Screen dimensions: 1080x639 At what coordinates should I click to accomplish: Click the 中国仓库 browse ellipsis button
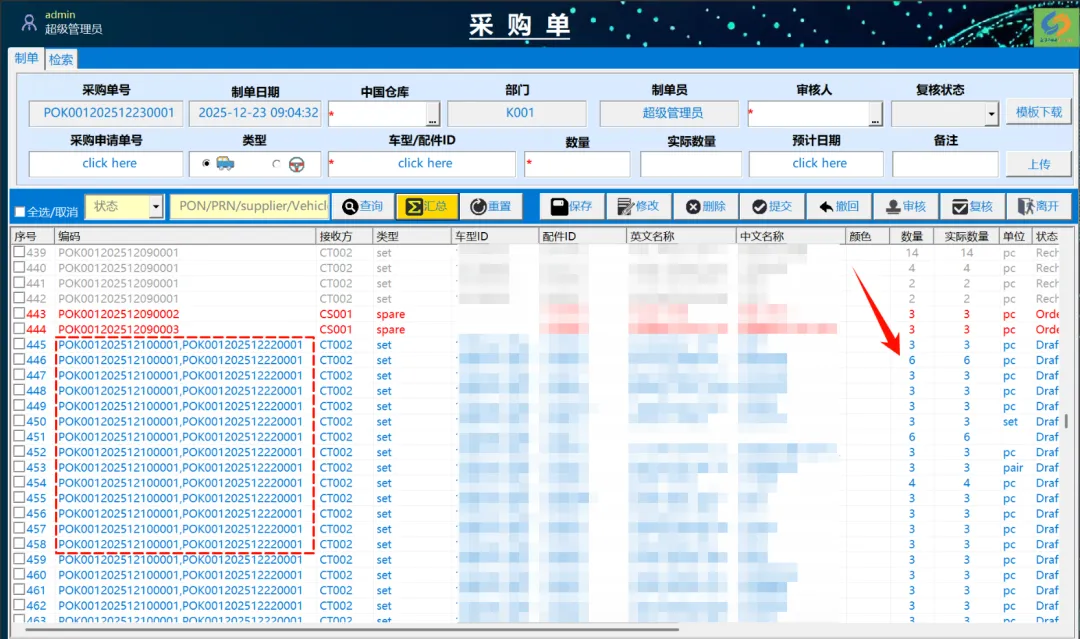coord(433,114)
